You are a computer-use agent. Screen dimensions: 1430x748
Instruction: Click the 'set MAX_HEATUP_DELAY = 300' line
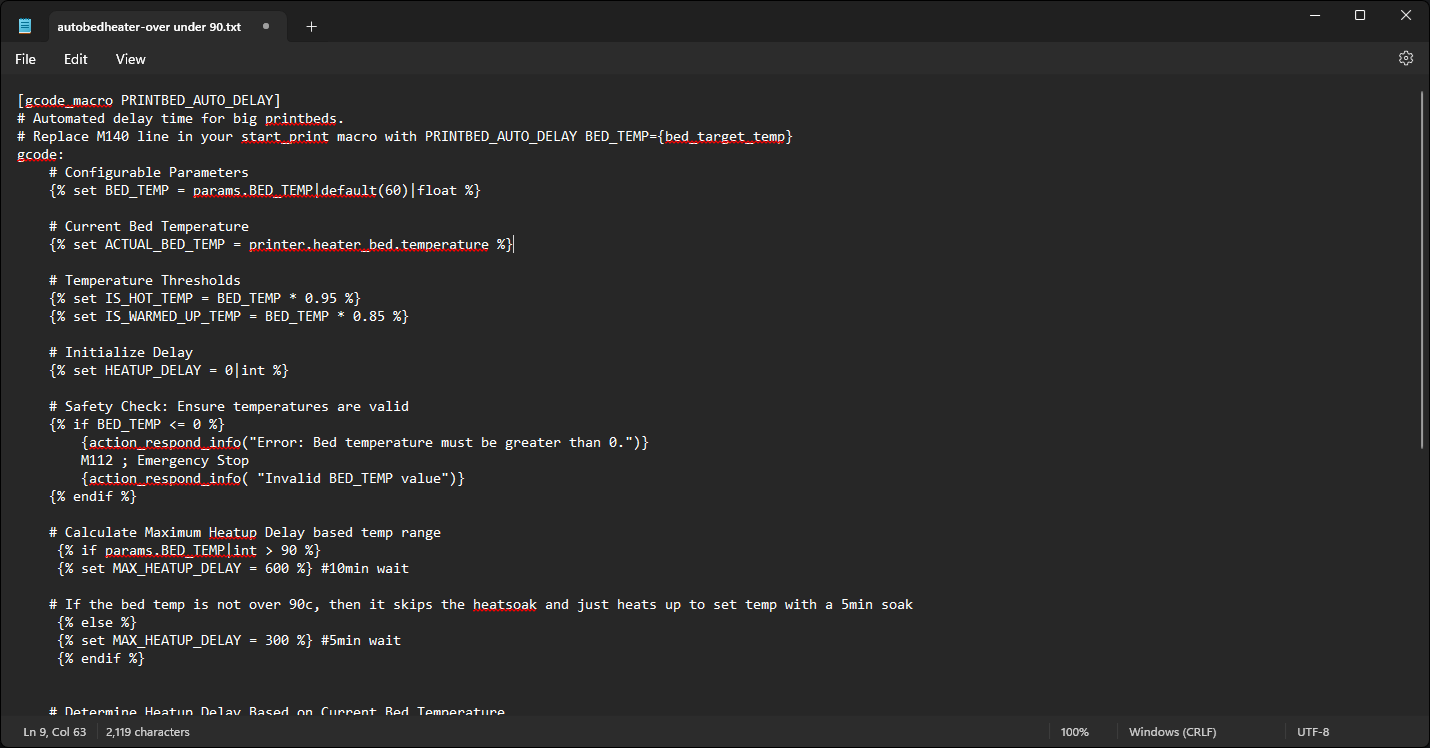tap(229, 640)
